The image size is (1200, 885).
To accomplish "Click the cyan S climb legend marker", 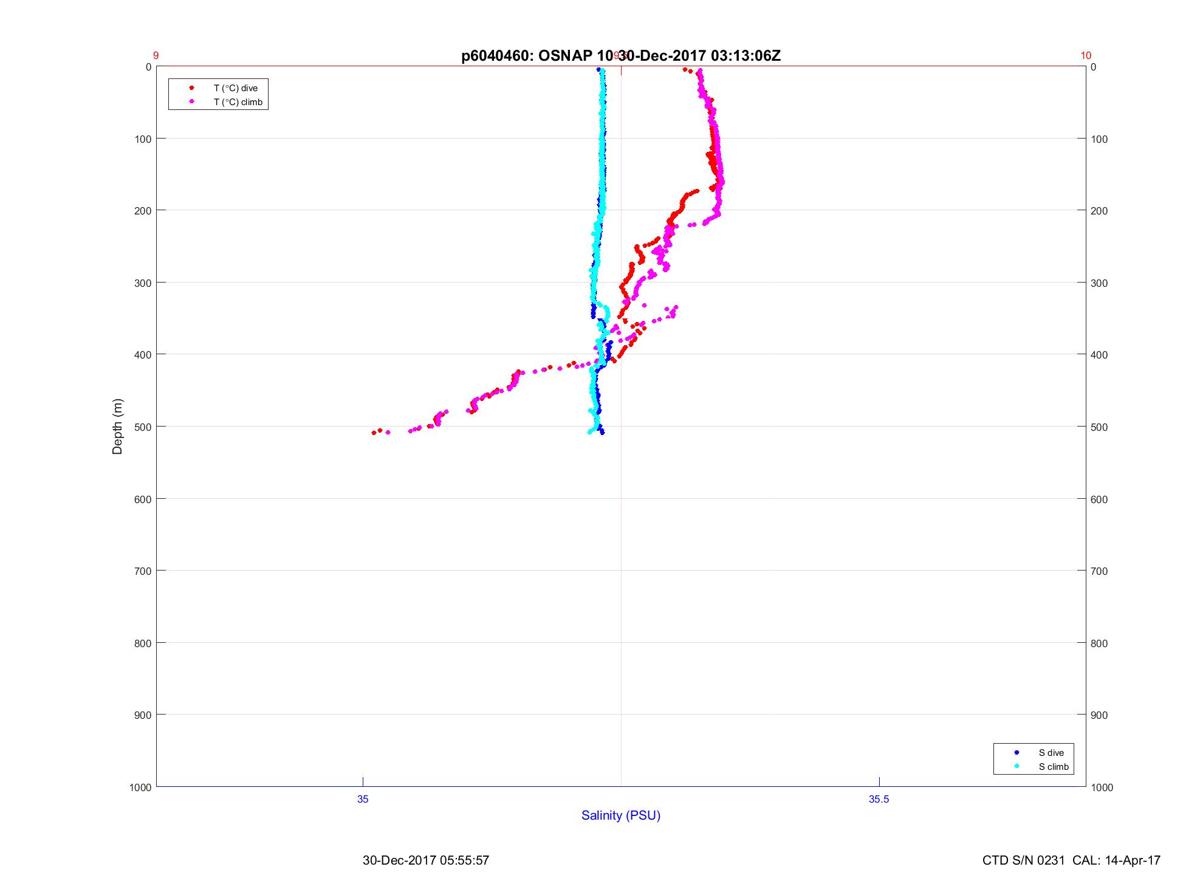I will point(1016,766).
